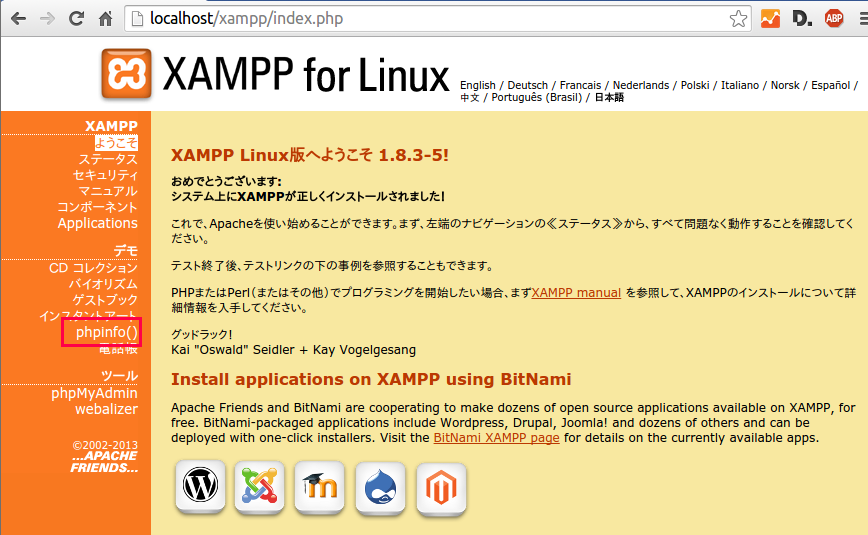The width and height of the screenshot is (868, 535).
Task: Follow the XAMPP manual link
Action: (x=576, y=292)
